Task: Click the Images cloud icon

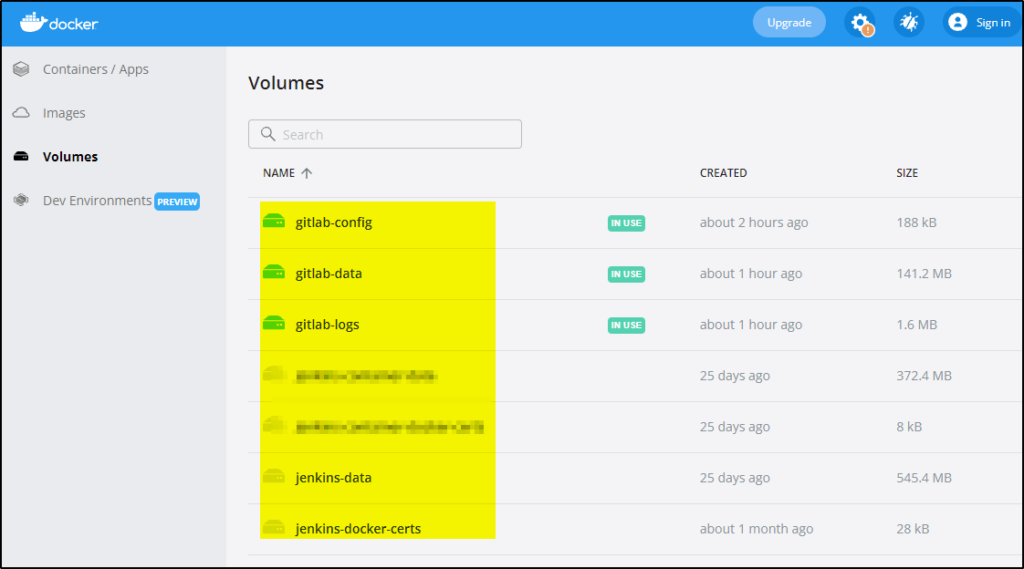Action: tap(21, 112)
